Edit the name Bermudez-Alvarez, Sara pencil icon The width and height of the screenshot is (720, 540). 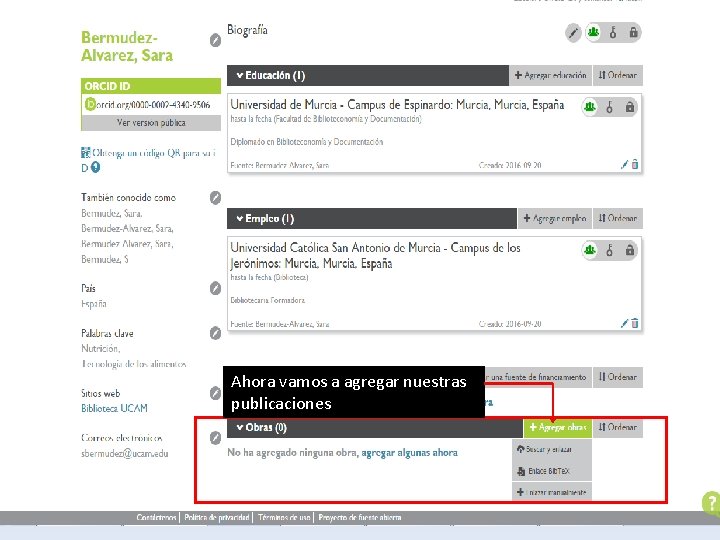point(215,40)
